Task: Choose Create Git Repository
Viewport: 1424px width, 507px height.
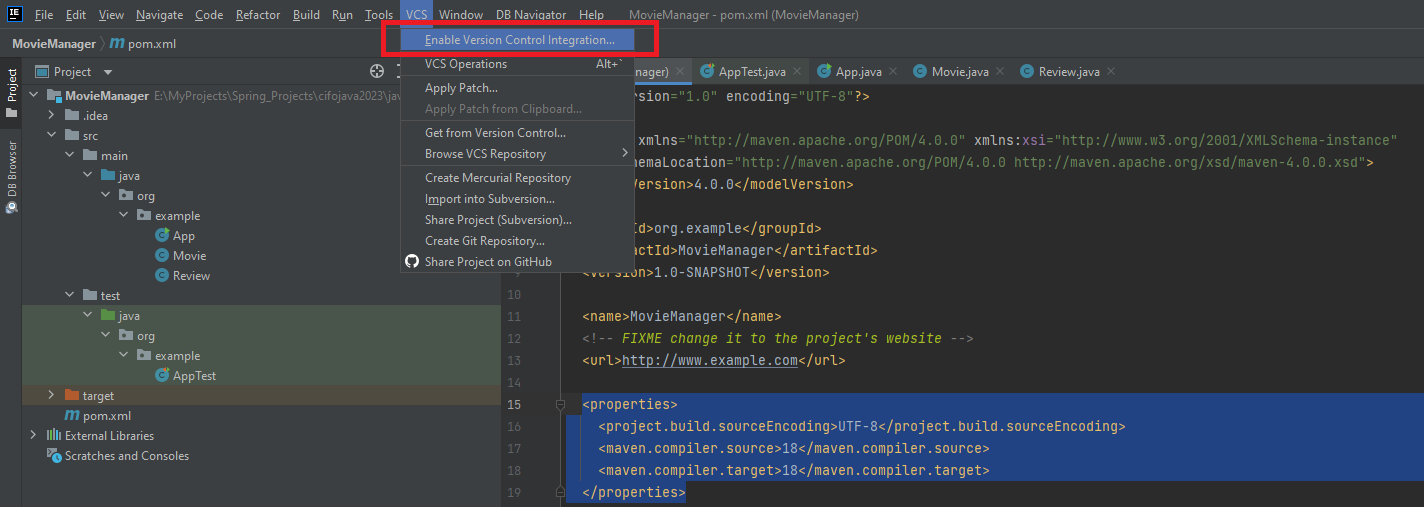Action: (x=518, y=241)
